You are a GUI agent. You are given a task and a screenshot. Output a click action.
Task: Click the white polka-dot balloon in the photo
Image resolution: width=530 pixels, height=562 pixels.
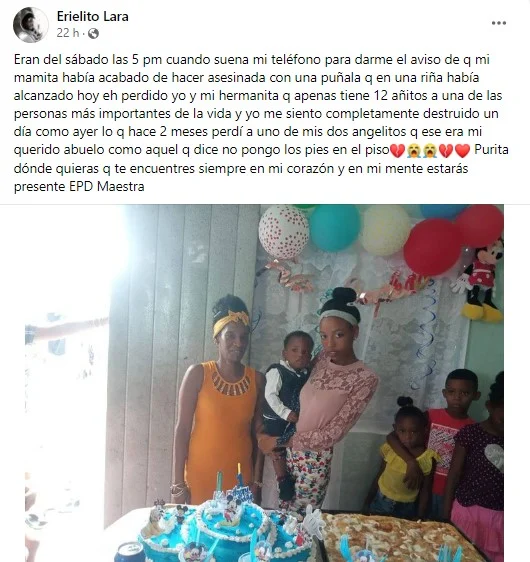click(283, 231)
